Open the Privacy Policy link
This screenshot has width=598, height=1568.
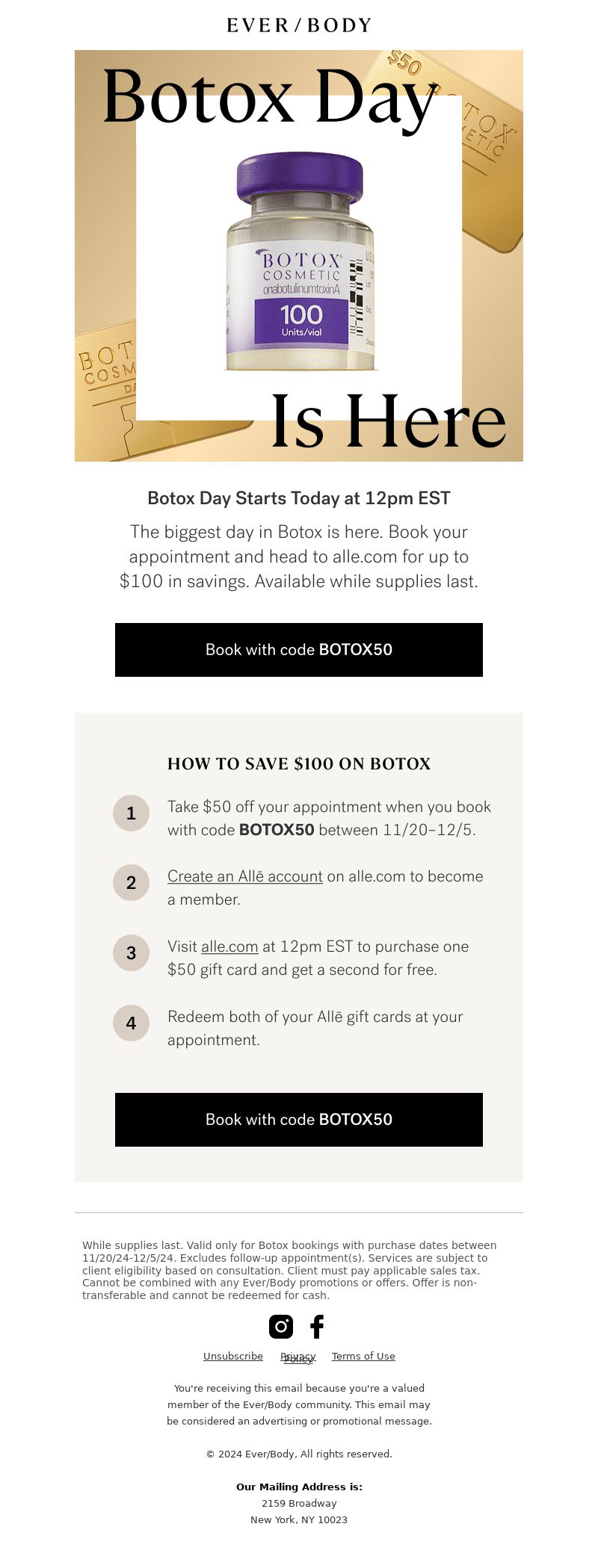click(298, 1357)
